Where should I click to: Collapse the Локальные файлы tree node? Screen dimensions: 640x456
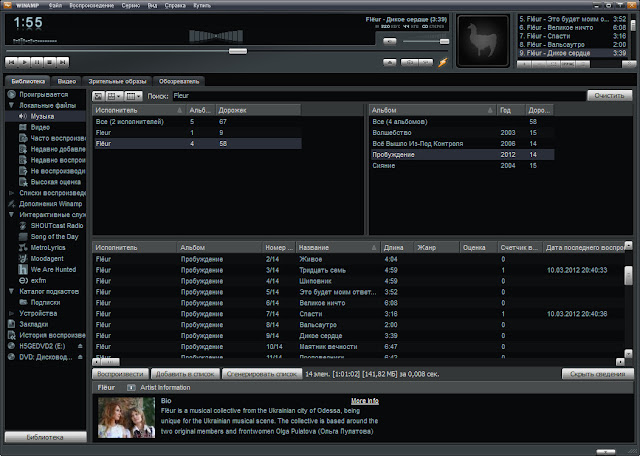pyautogui.click(x=11, y=105)
